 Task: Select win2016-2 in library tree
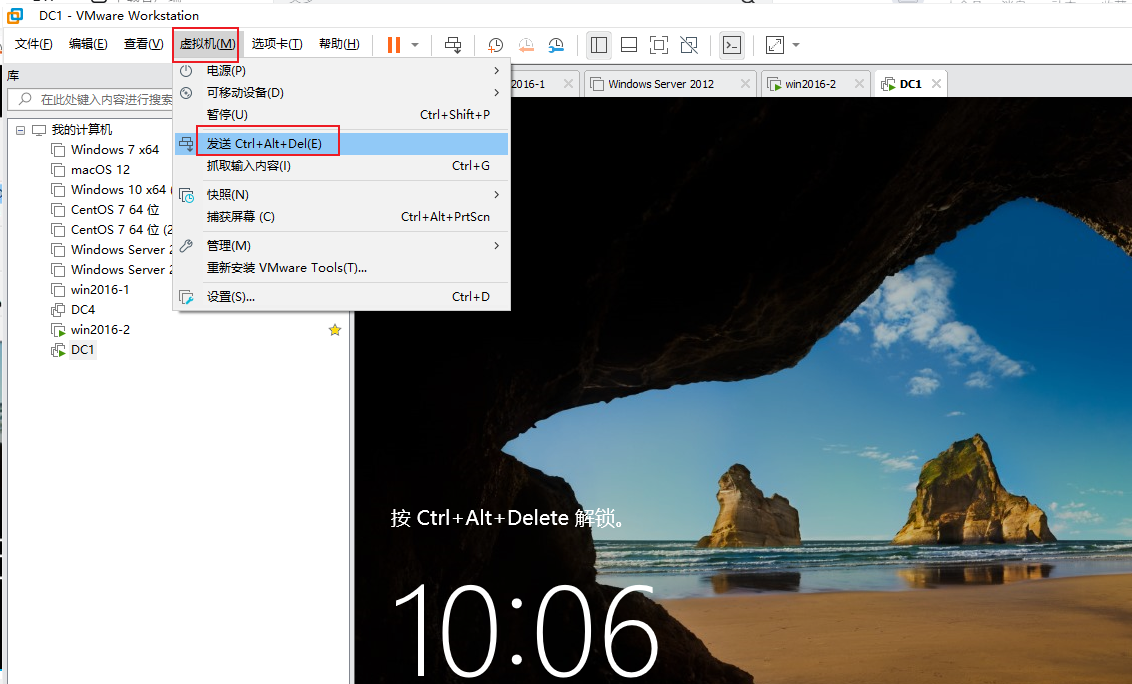click(x=100, y=330)
